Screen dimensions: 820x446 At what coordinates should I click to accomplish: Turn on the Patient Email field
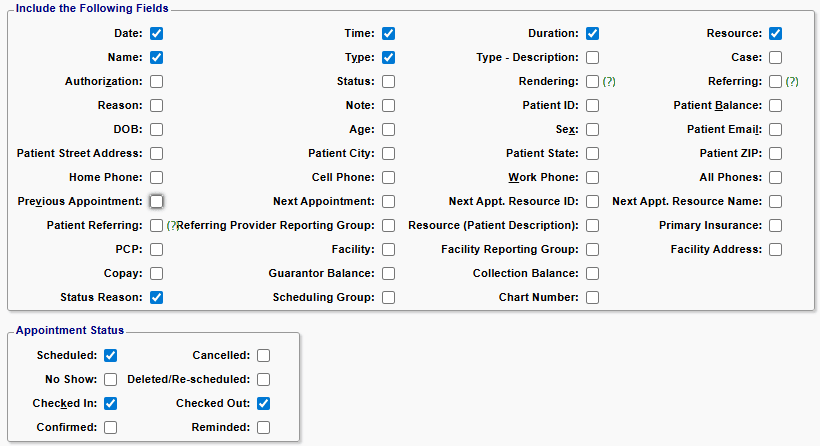click(776, 130)
